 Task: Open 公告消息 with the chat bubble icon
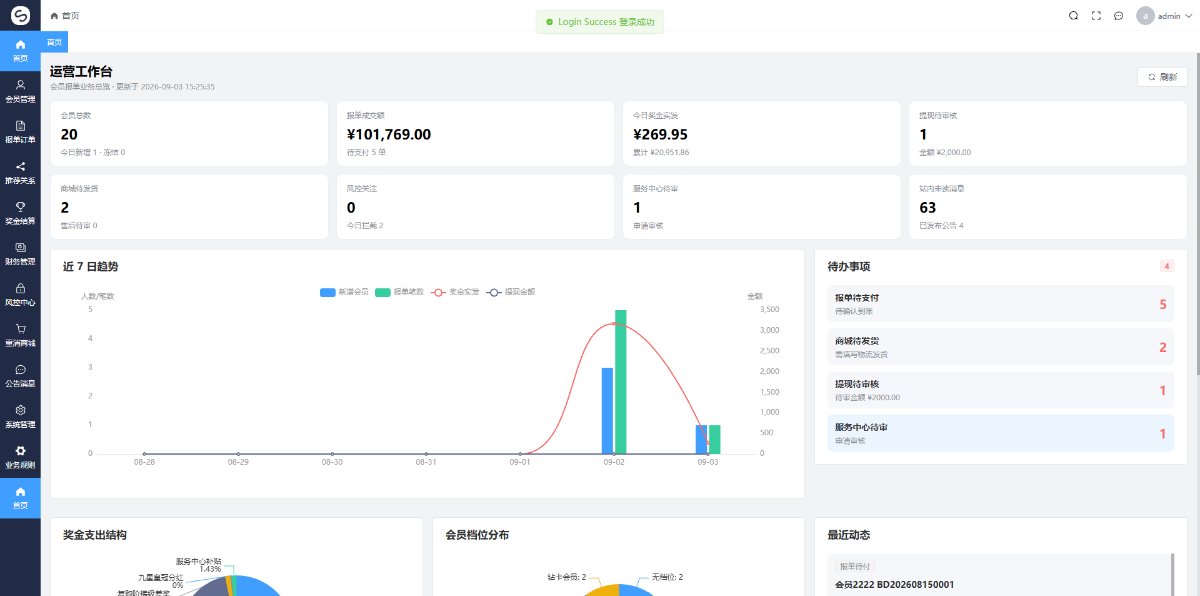pyautogui.click(x=20, y=375)
